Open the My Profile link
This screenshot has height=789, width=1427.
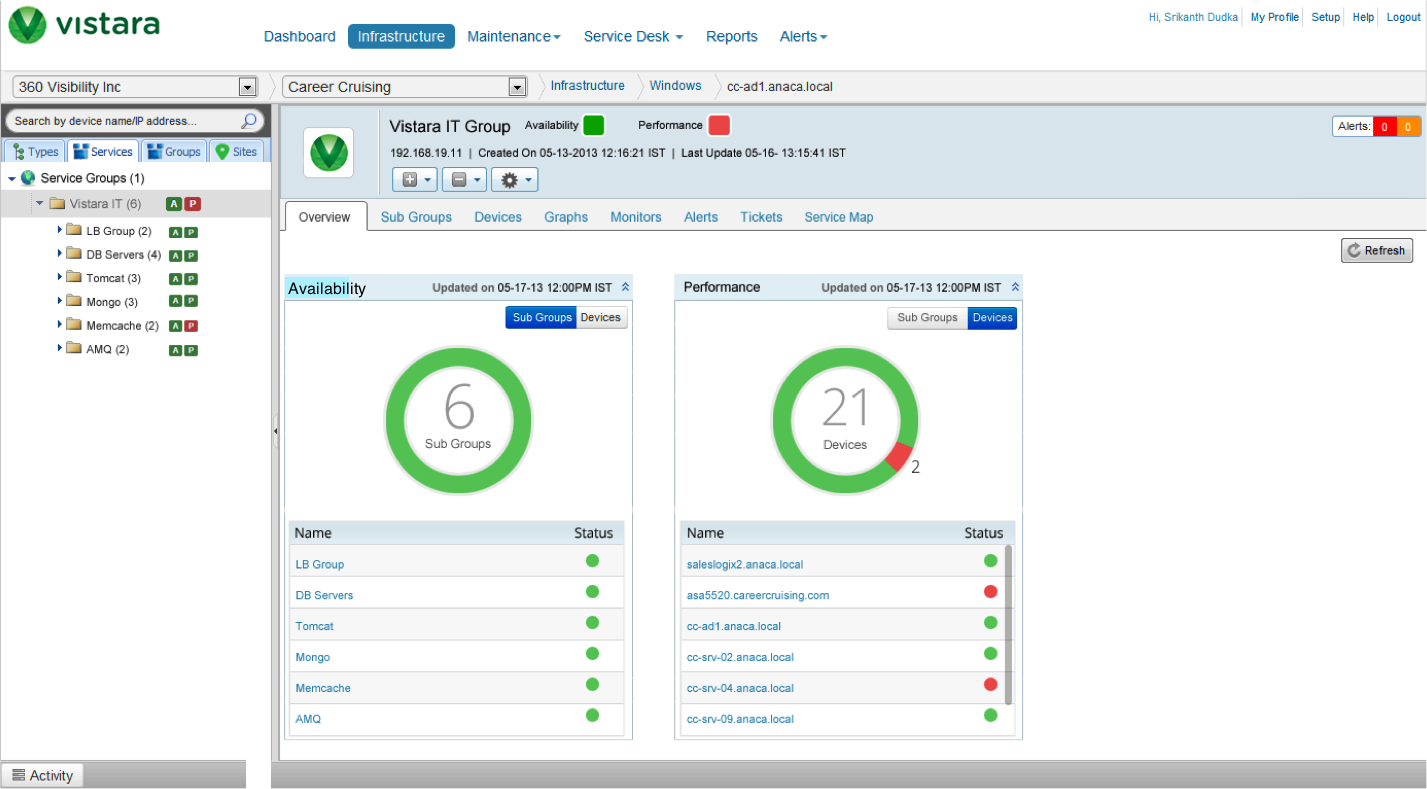[1275, 17]
